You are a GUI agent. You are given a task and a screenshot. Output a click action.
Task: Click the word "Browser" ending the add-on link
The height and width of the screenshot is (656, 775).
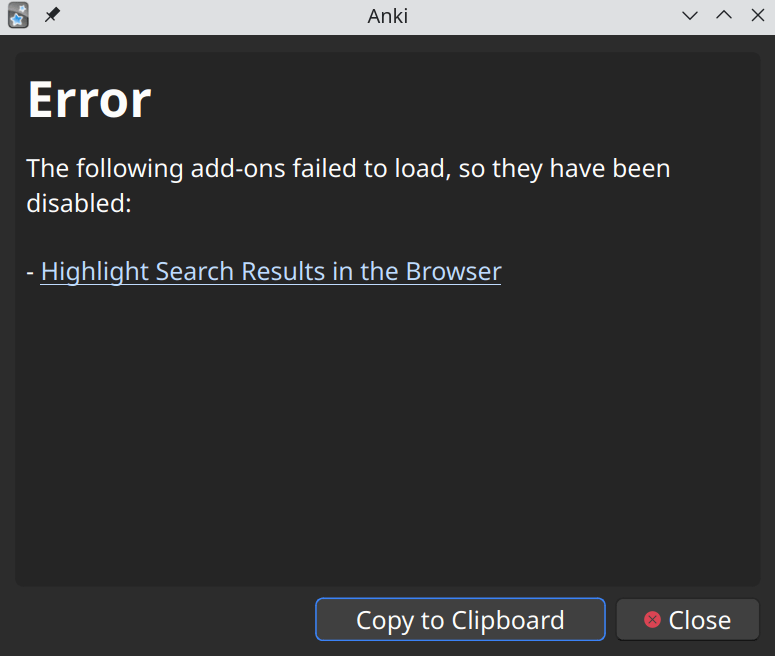point(453,271)
